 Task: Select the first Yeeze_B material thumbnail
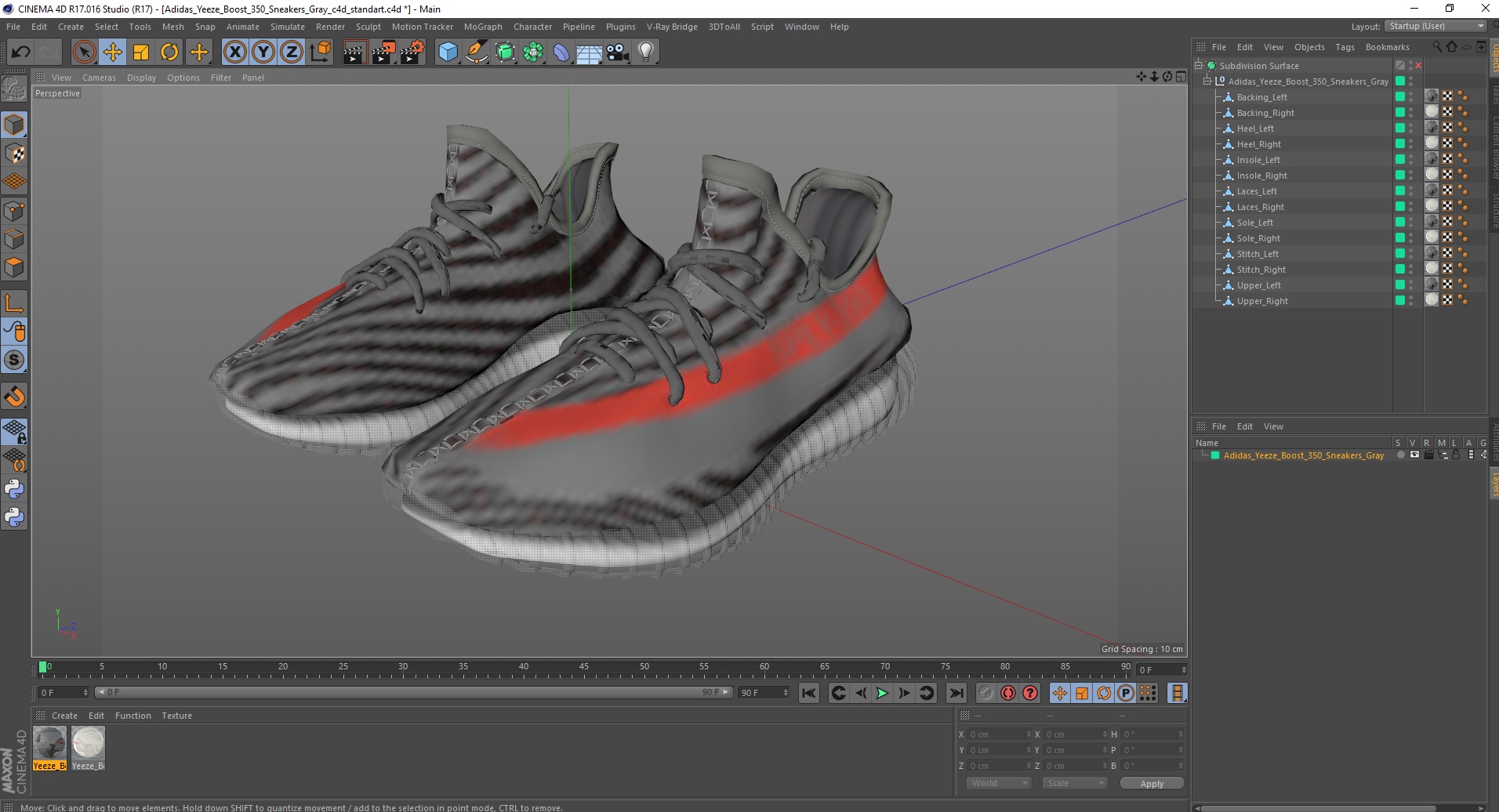pyautogui.click(x=49, y=742)
